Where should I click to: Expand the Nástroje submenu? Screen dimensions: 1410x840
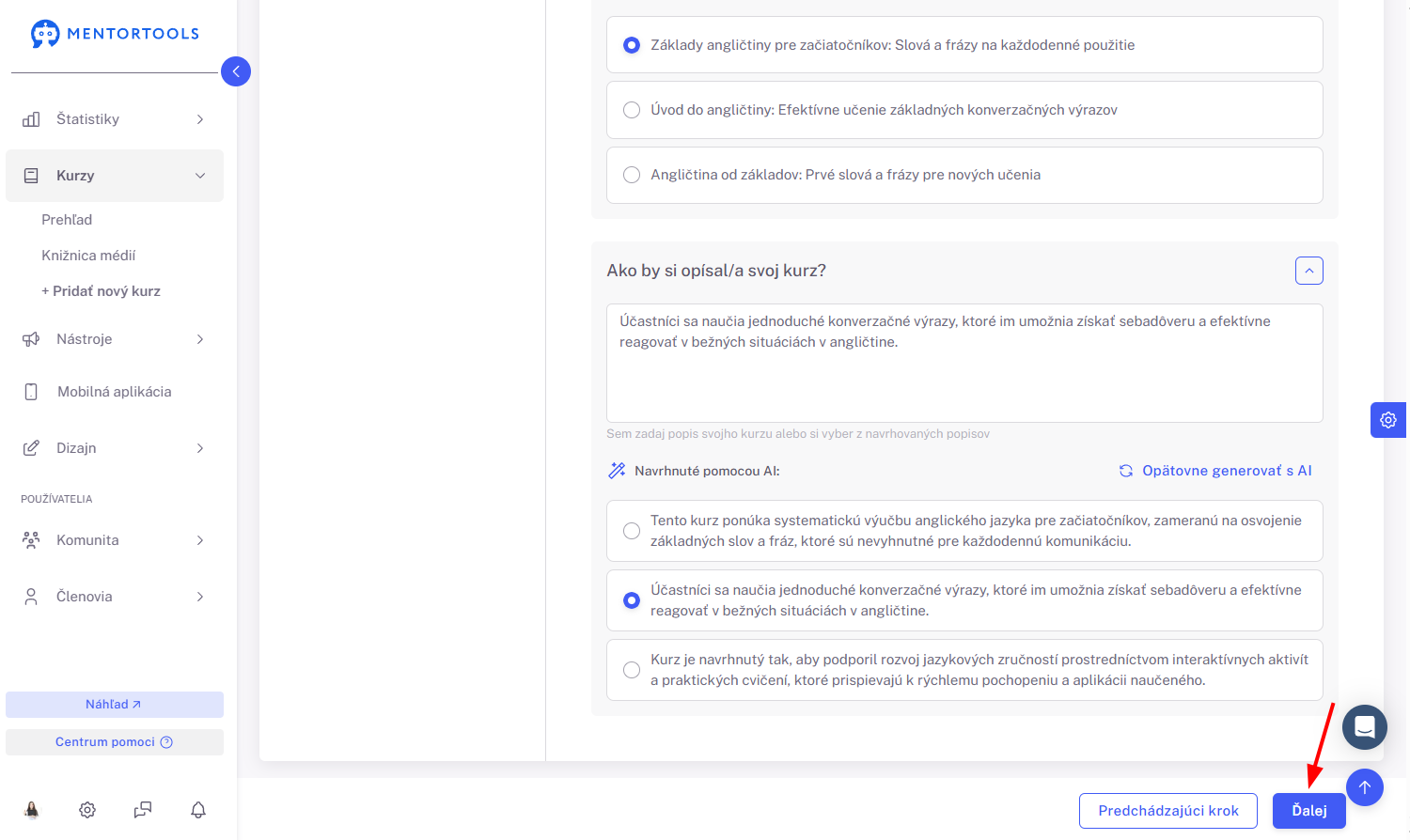[x=115, y=339]
